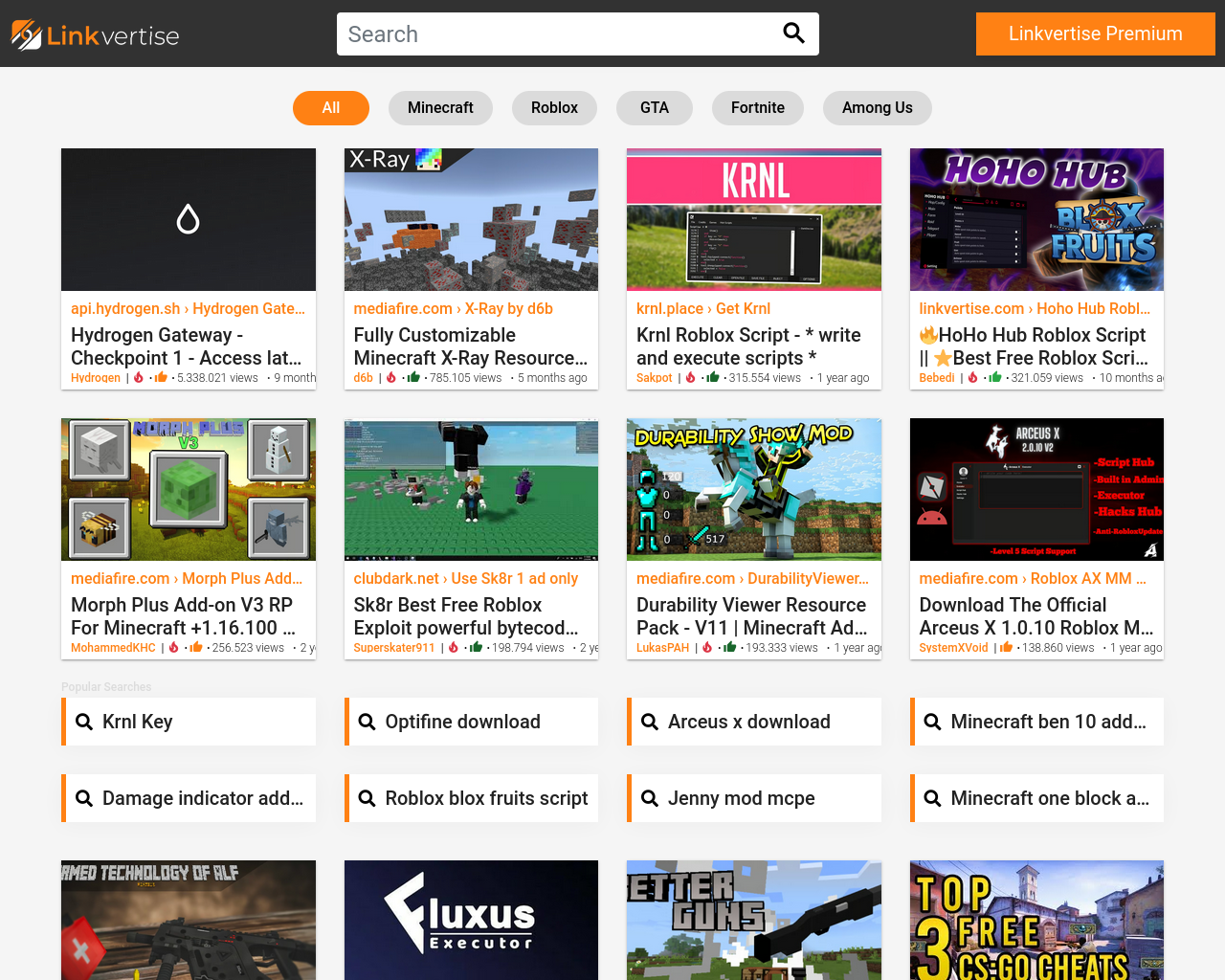Click magnifier icon beside Optifine download
The height and width of the screenshot is (980, 1225).
[367, 722]
